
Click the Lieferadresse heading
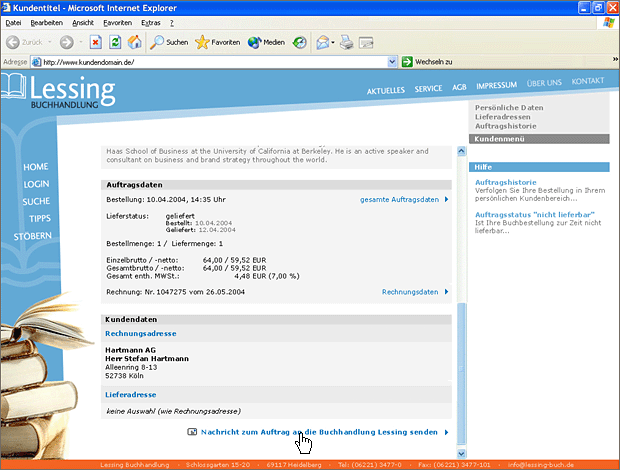130,394
